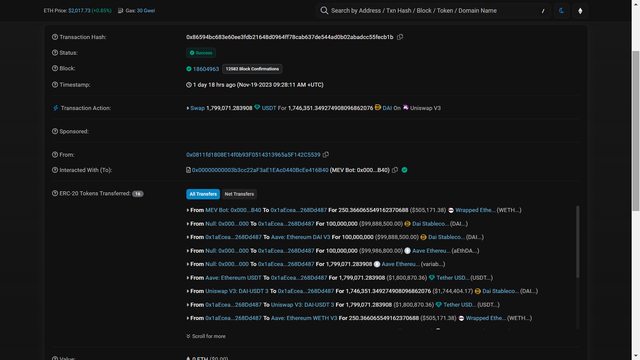This screenshot has width=640, height=360.
Task: Copy the MEV Bot contract address
Action: coord(395,170)
